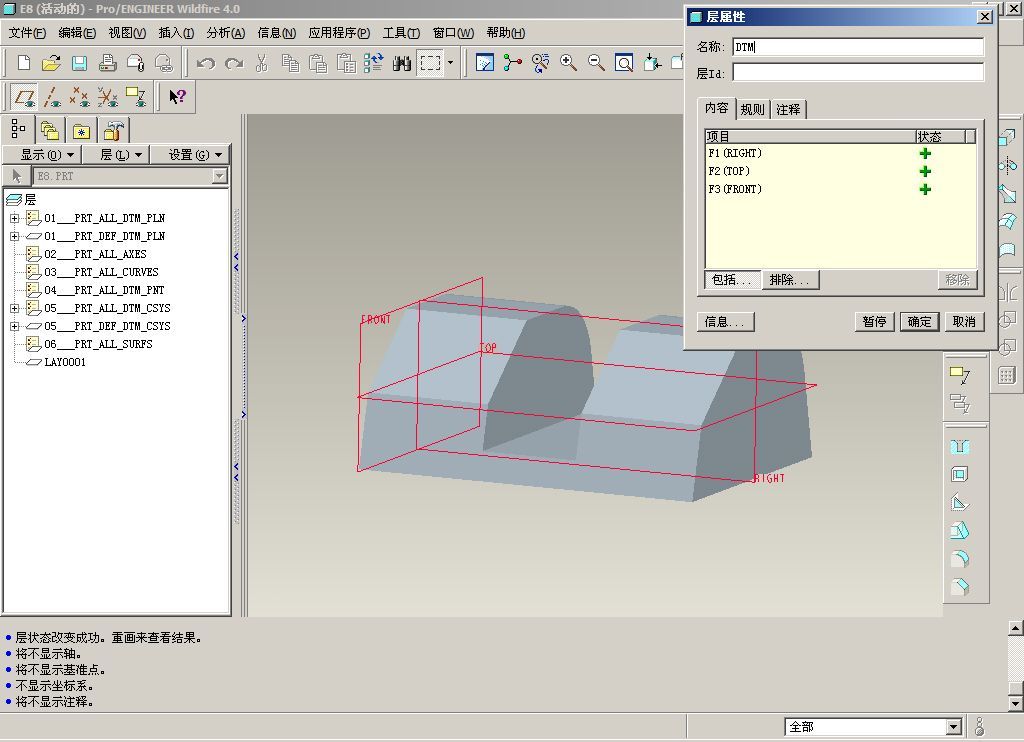The image size is (1024, 742).
Task: Switch to the 规则 tab
Action: [x=752, y=110]
